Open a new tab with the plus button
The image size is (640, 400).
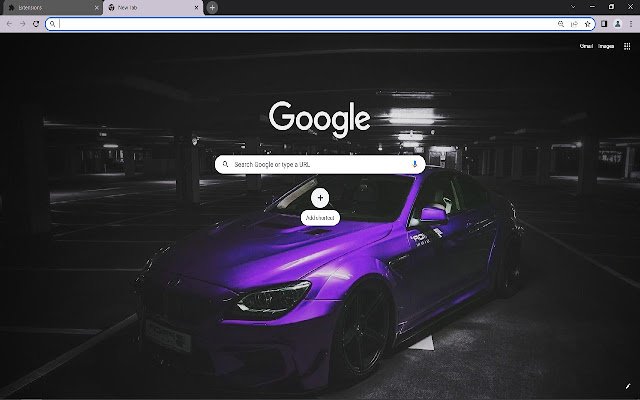click(x=212, y=7)
